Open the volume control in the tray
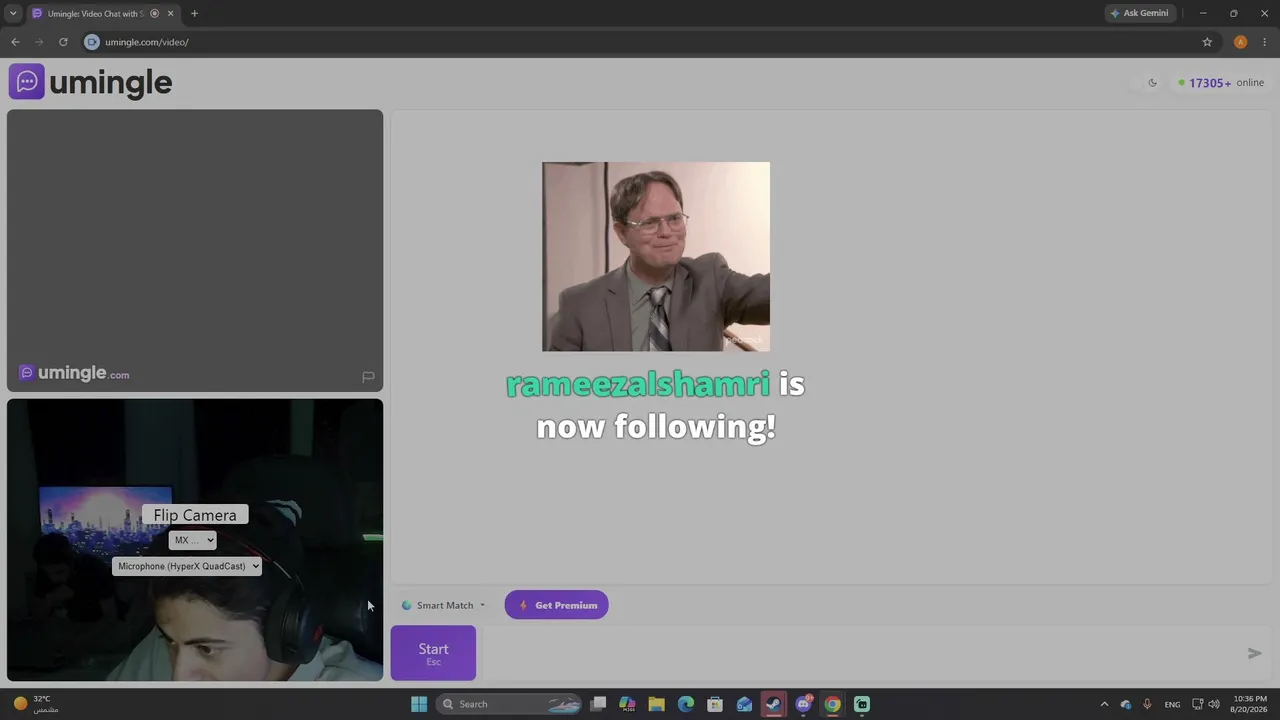 1214,704
